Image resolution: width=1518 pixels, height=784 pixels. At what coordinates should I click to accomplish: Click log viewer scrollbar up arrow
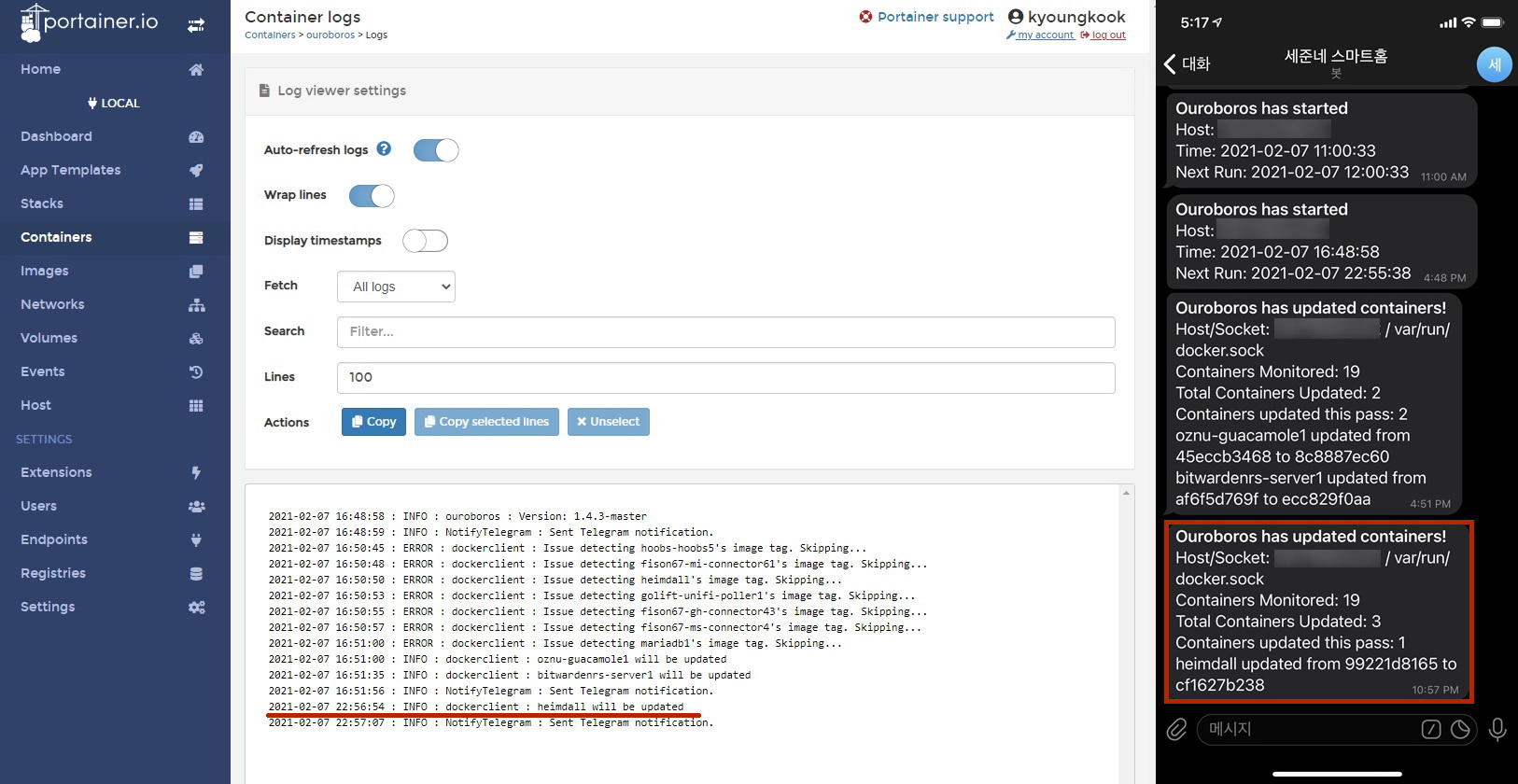(x=1126, y=493)
